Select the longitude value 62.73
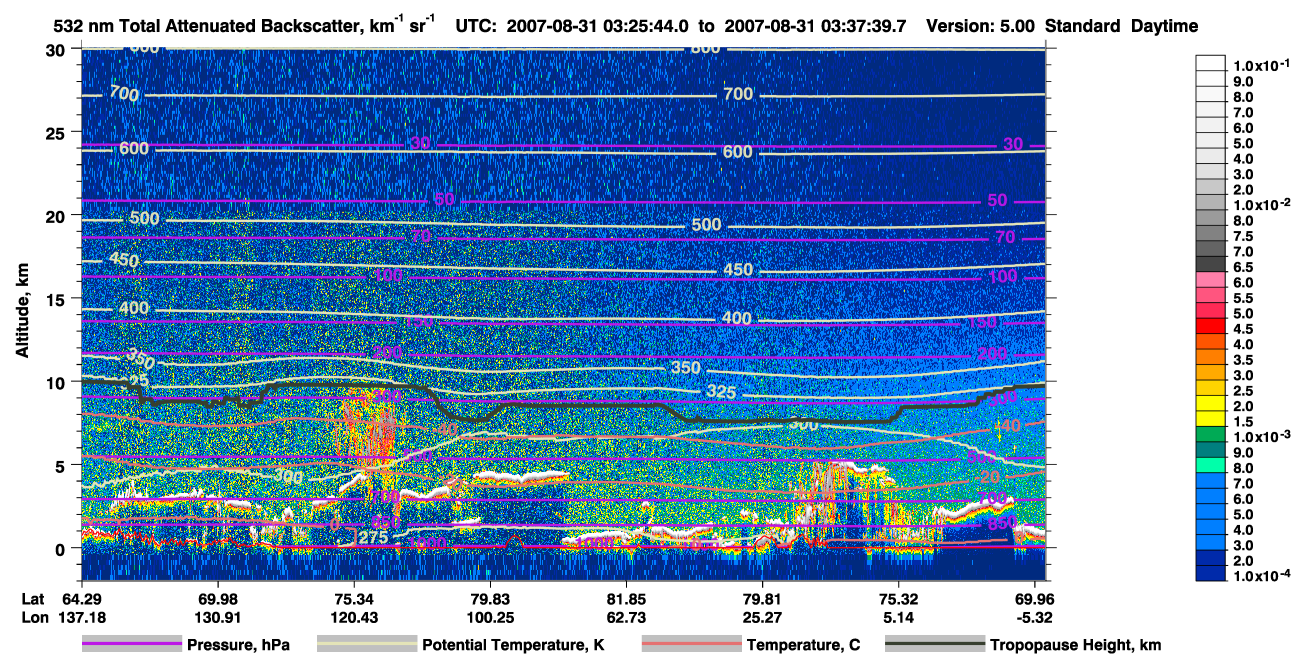 (627, 617)
